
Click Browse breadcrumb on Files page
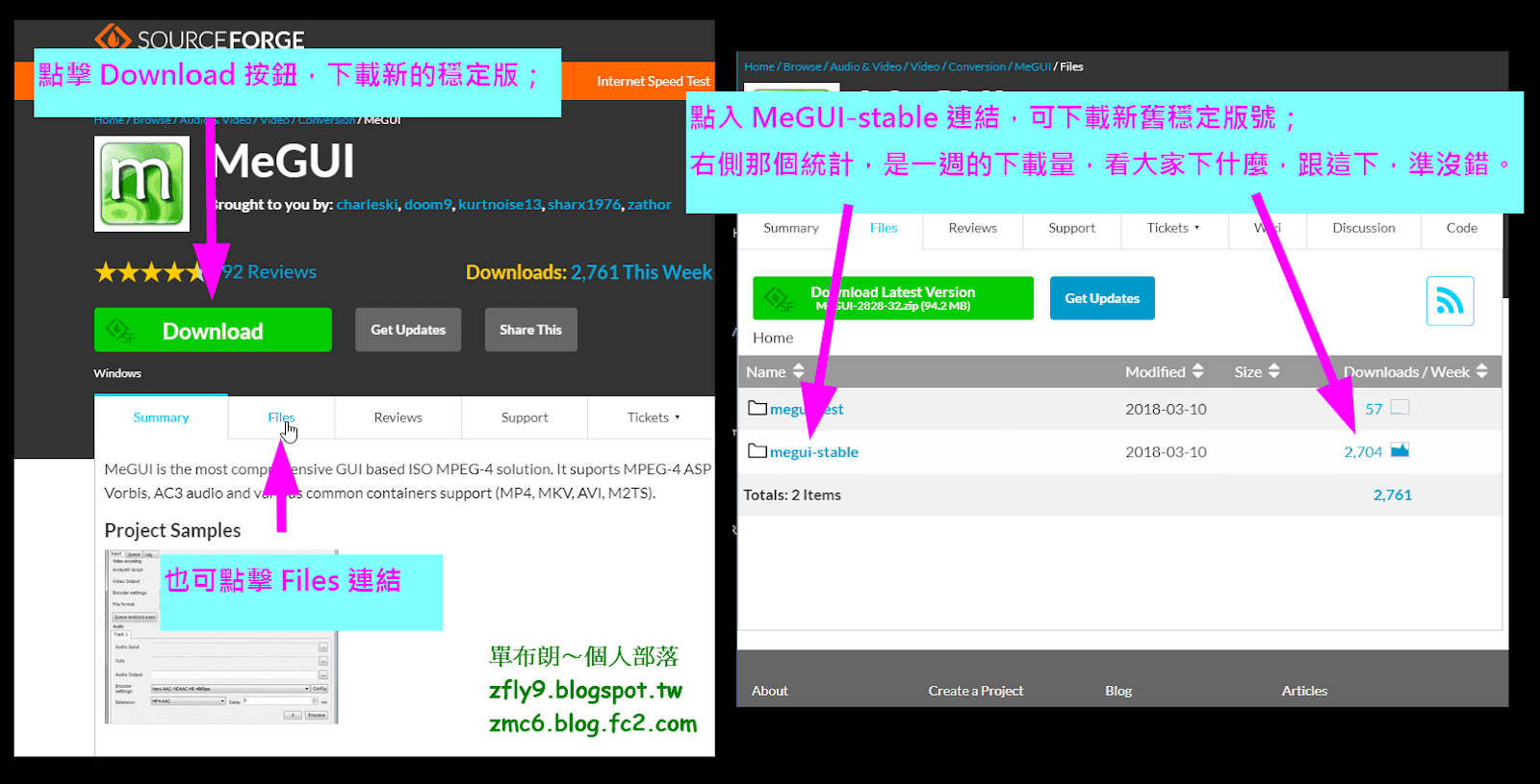(x=803, y=66)
